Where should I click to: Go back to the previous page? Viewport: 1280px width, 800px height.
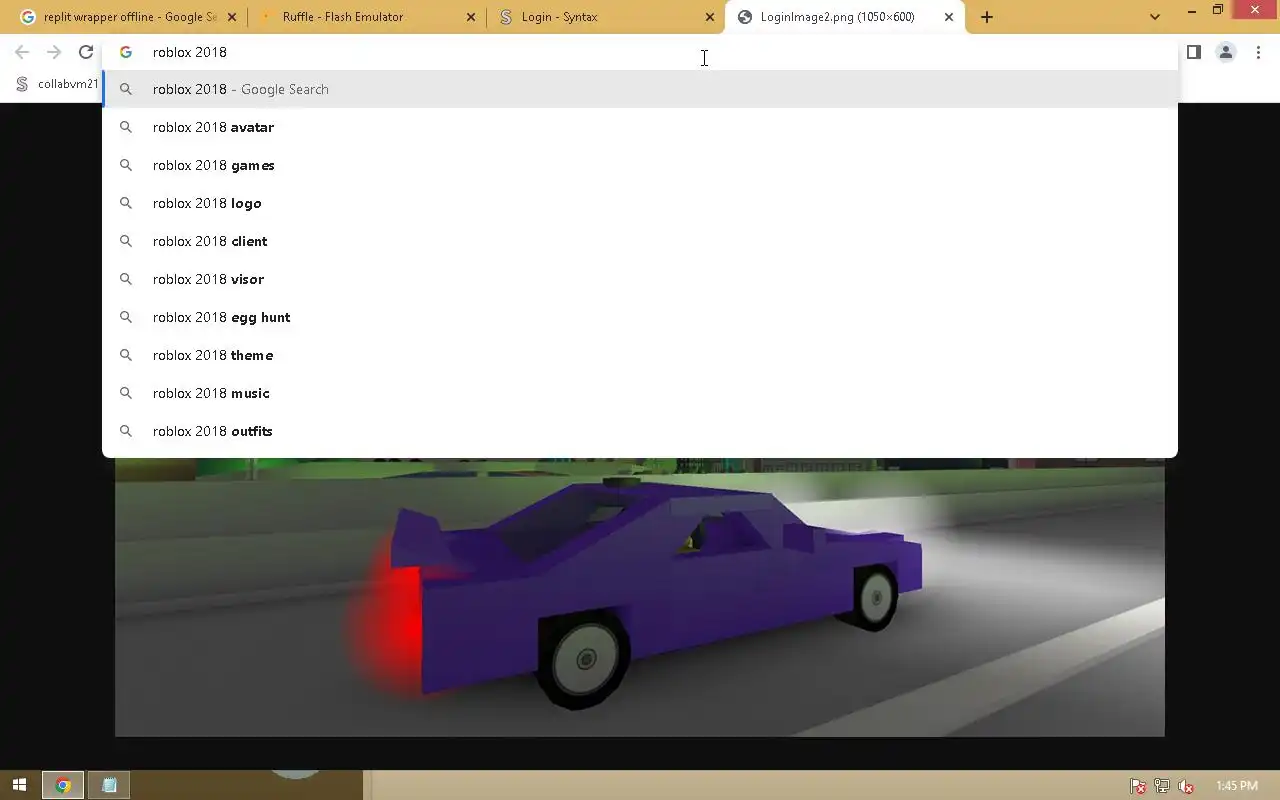22,52
